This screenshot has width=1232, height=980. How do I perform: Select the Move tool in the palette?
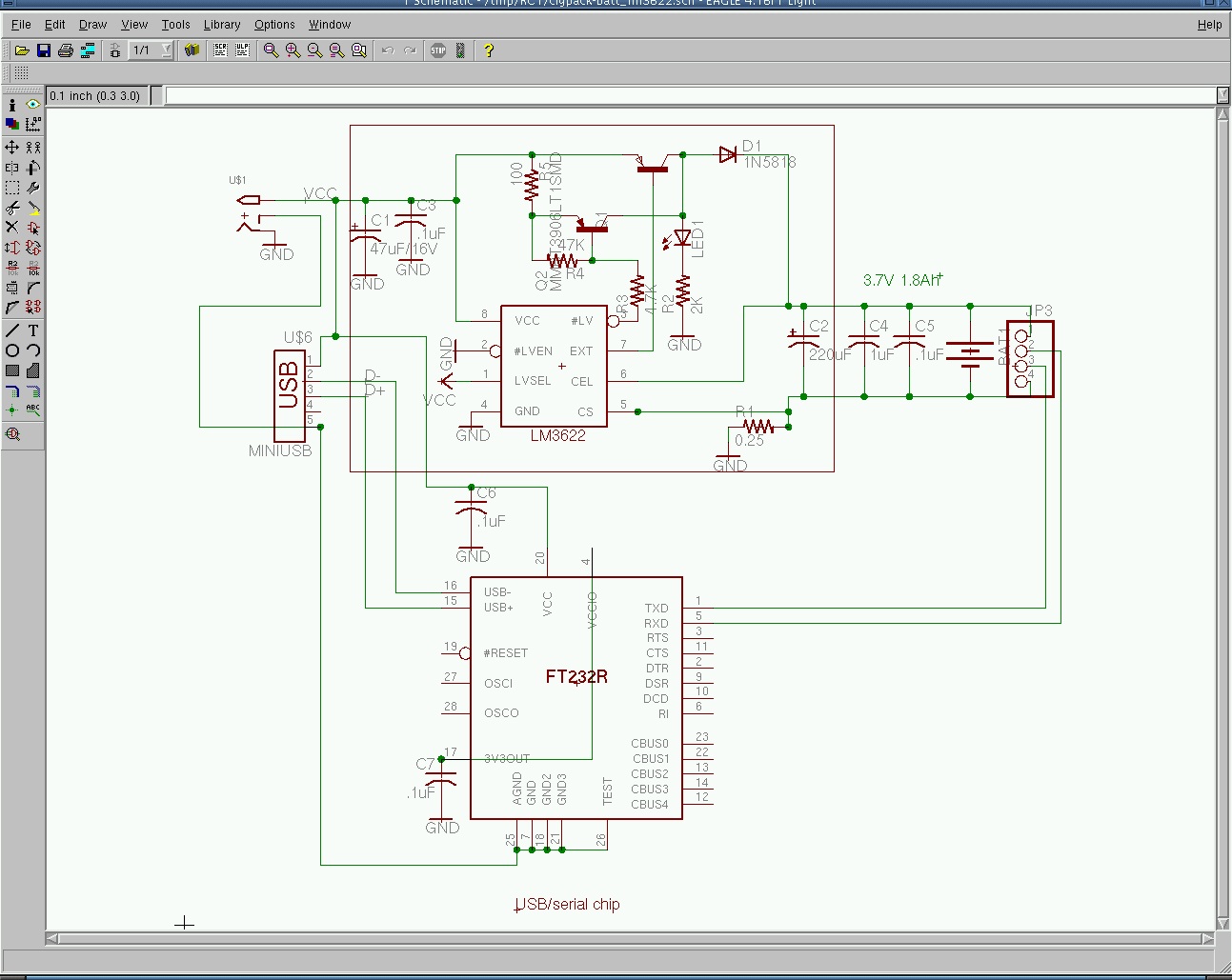click(12, 148)
